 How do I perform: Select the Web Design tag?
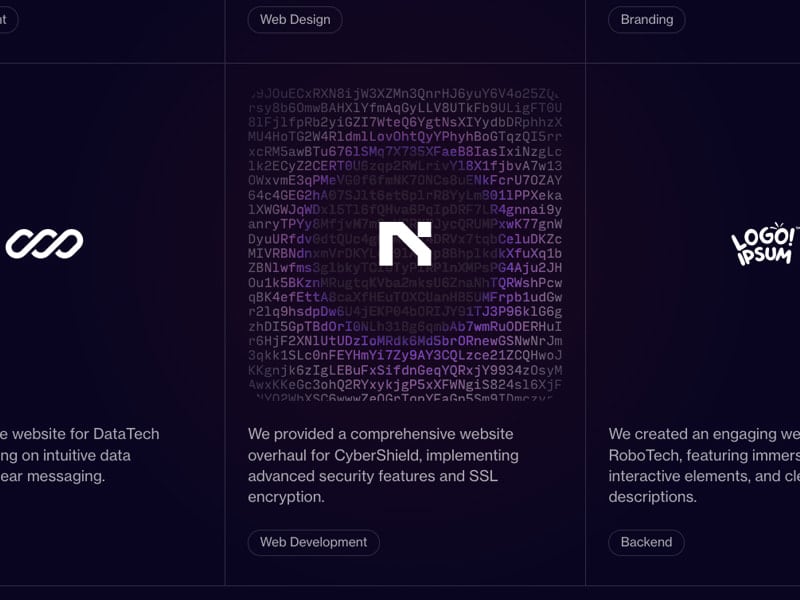pos(295,20)
